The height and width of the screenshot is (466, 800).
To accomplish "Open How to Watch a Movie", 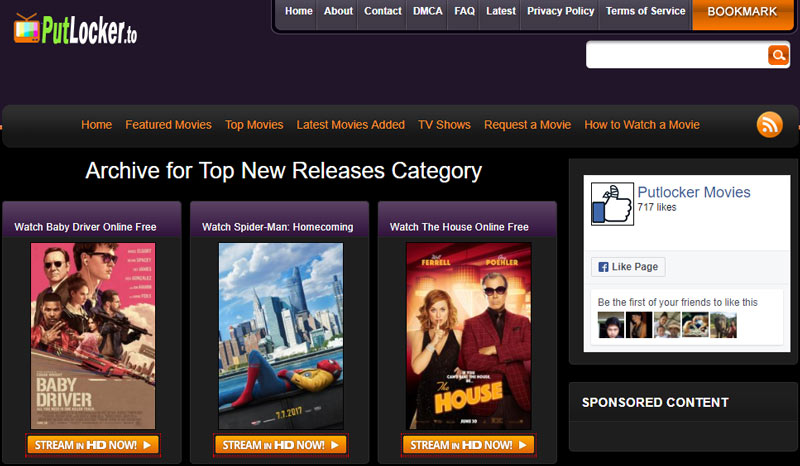I will tap(642, 125).
